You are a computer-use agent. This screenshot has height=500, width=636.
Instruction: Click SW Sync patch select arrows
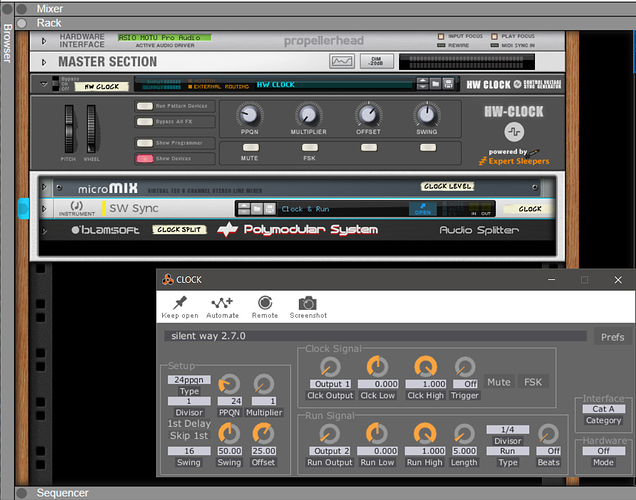[244, 209]
